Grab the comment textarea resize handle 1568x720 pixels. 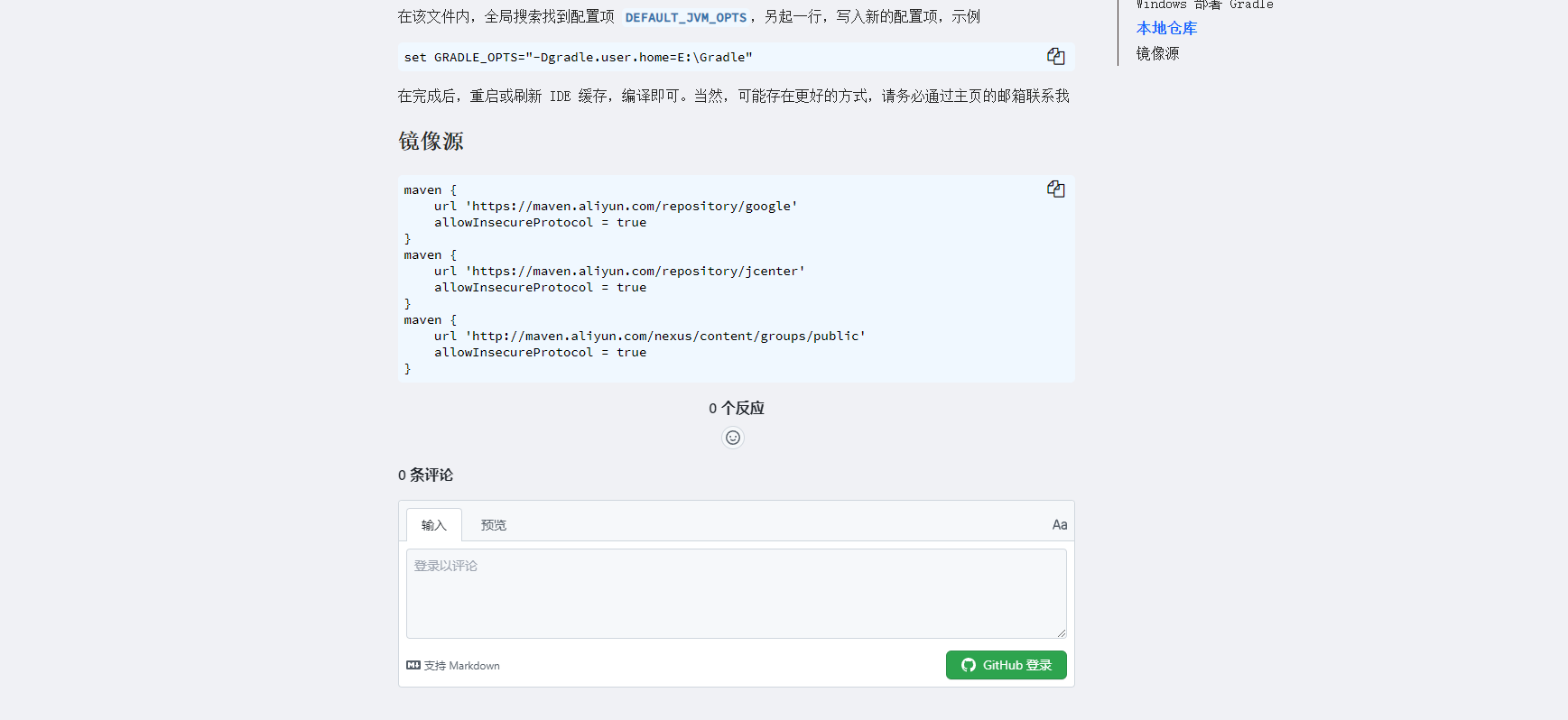click(1062, 633)
